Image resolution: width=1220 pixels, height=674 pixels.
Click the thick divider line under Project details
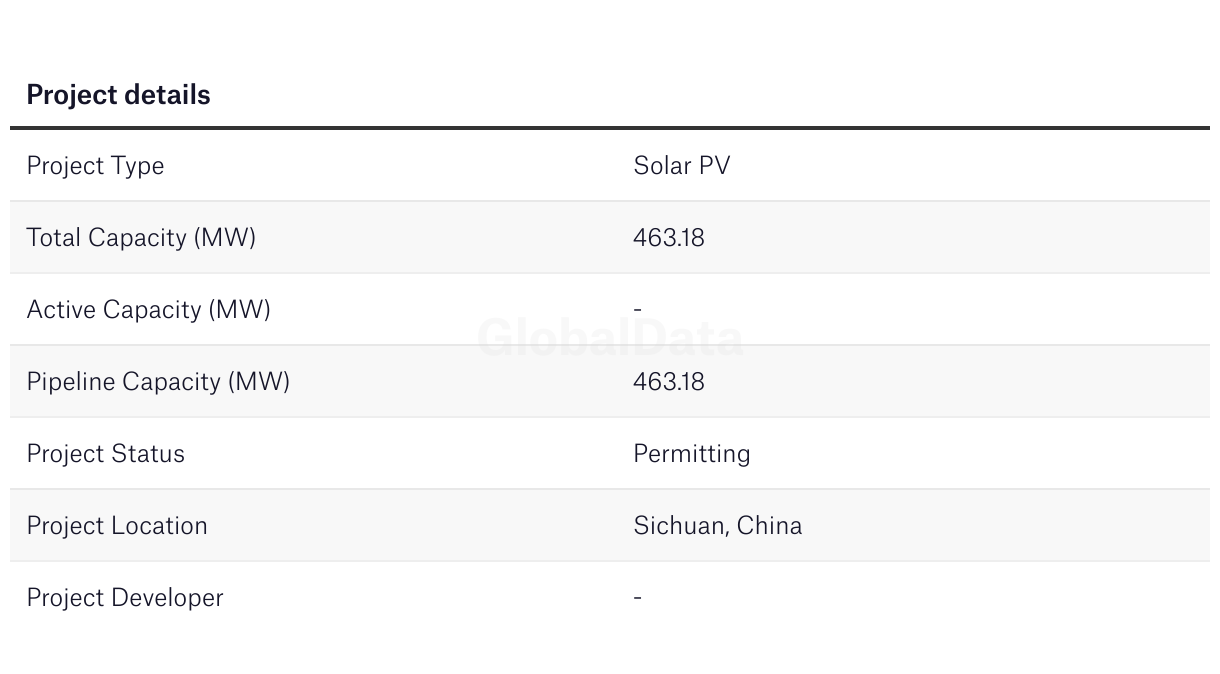click(x=610, y=128)
